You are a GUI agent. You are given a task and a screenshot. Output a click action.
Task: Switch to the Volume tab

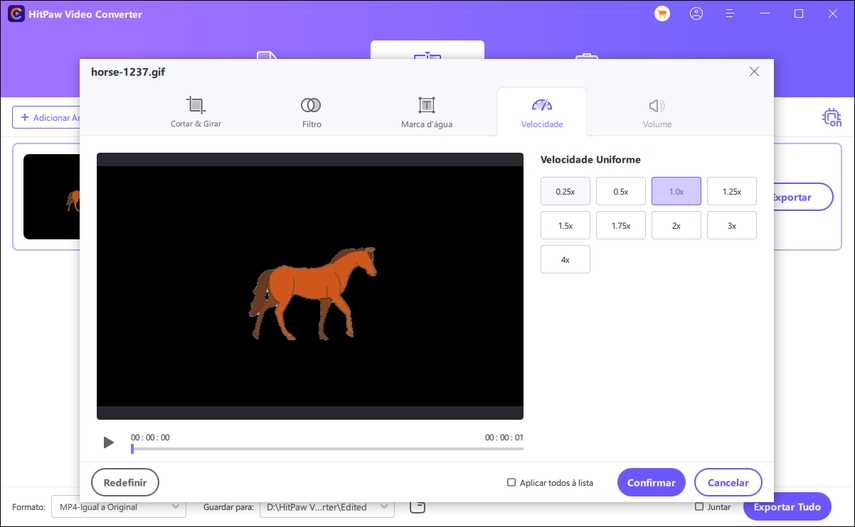pos(657,112)
